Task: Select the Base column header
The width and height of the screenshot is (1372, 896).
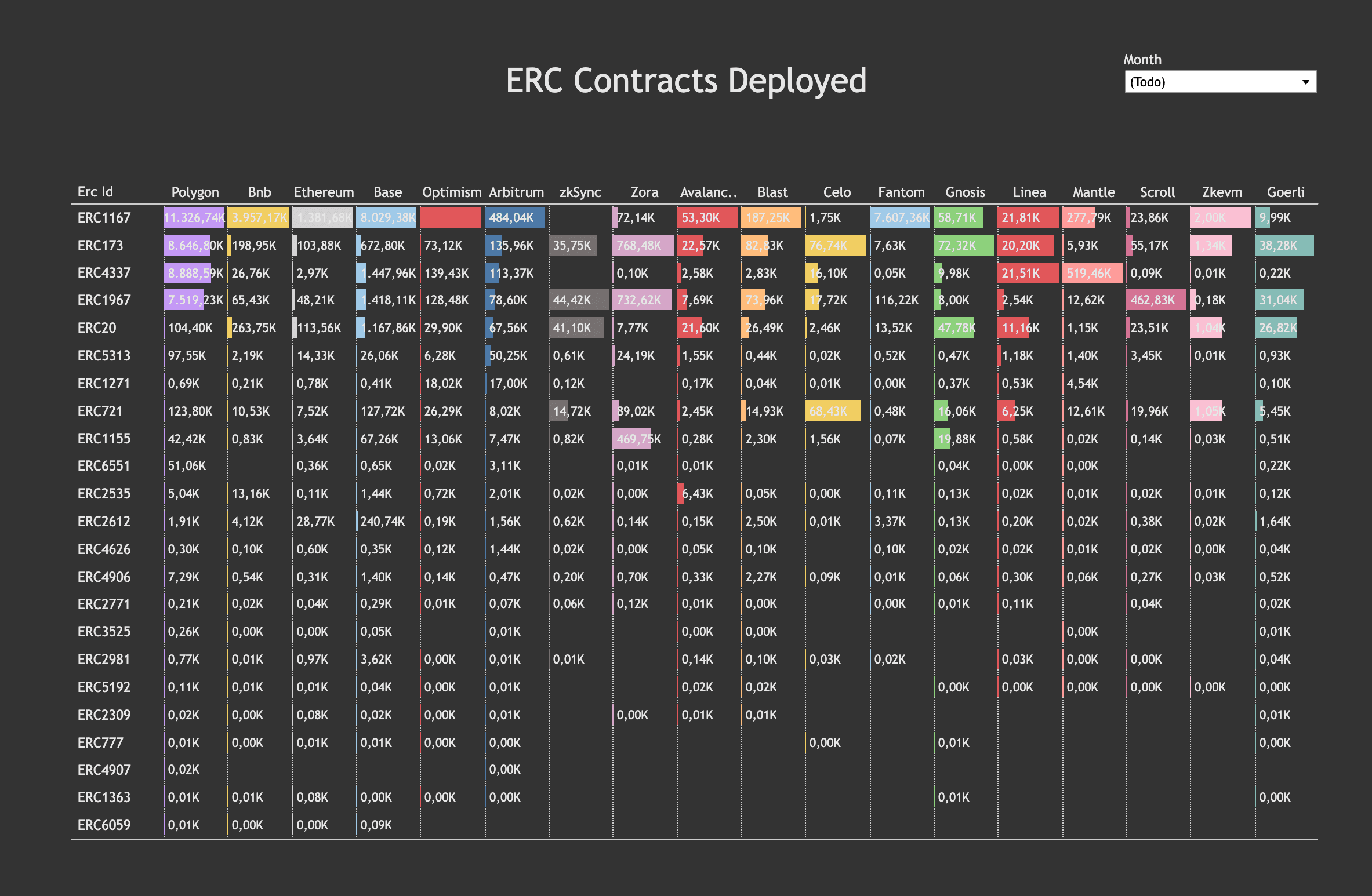Action: (387, 192)
